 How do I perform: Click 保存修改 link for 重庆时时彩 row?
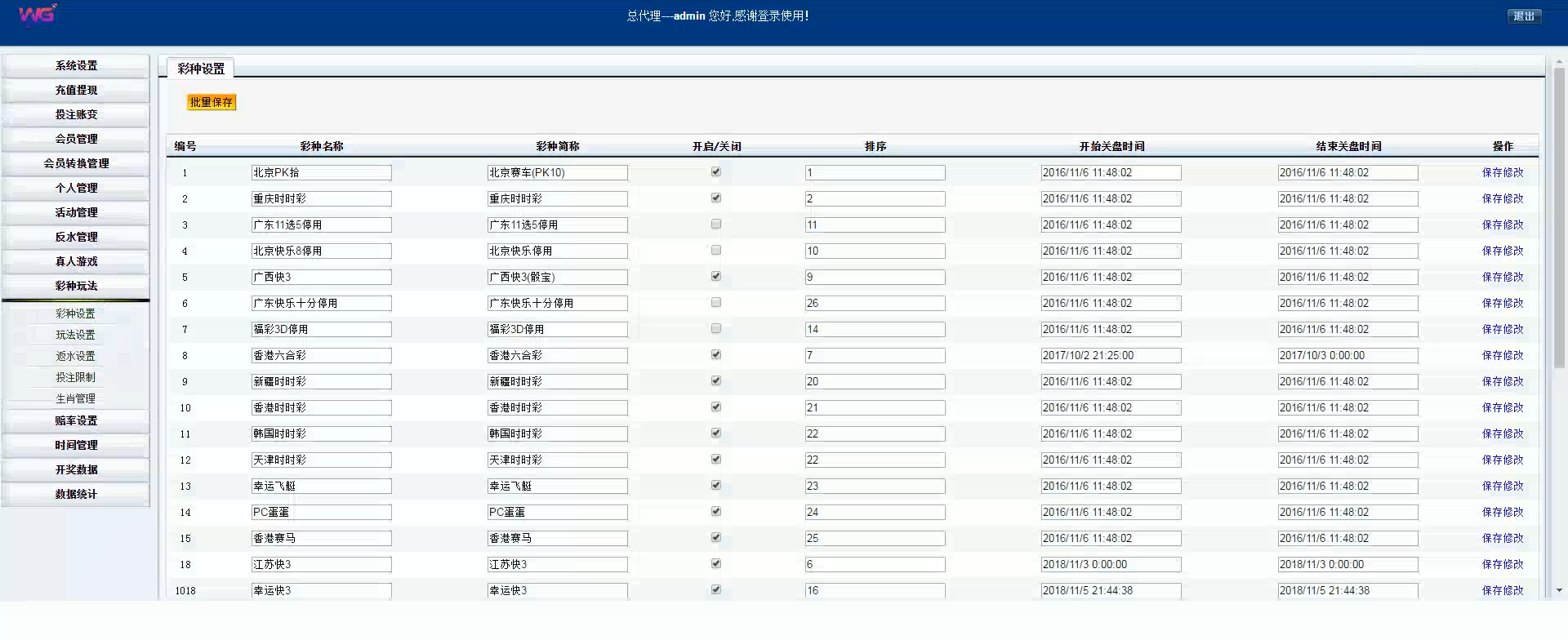click(1502, 199)
